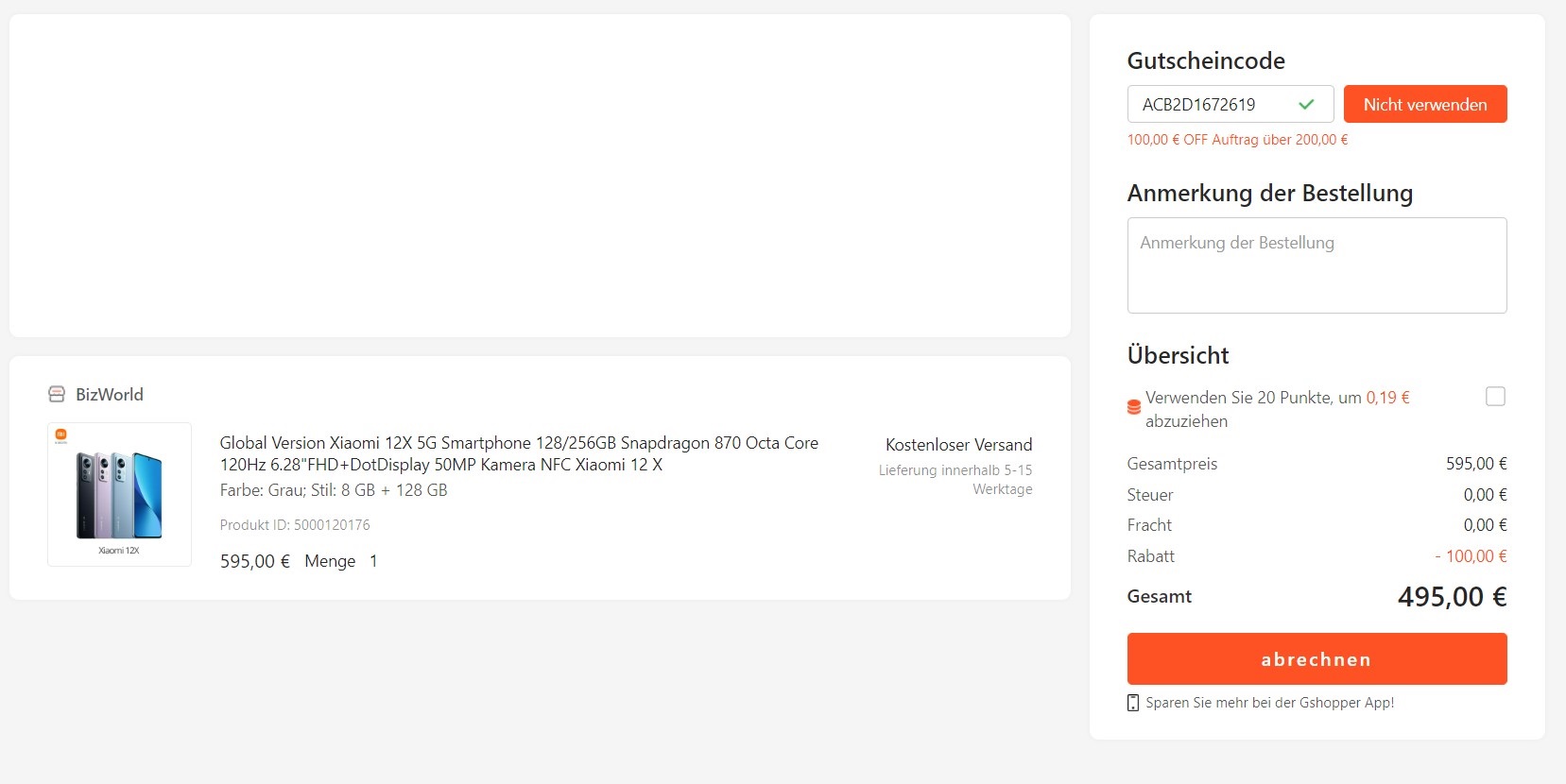Click the 'Gesamtpreis' label
The height and width of the screenshot is (784, 1566).
tap(1172, 464)
